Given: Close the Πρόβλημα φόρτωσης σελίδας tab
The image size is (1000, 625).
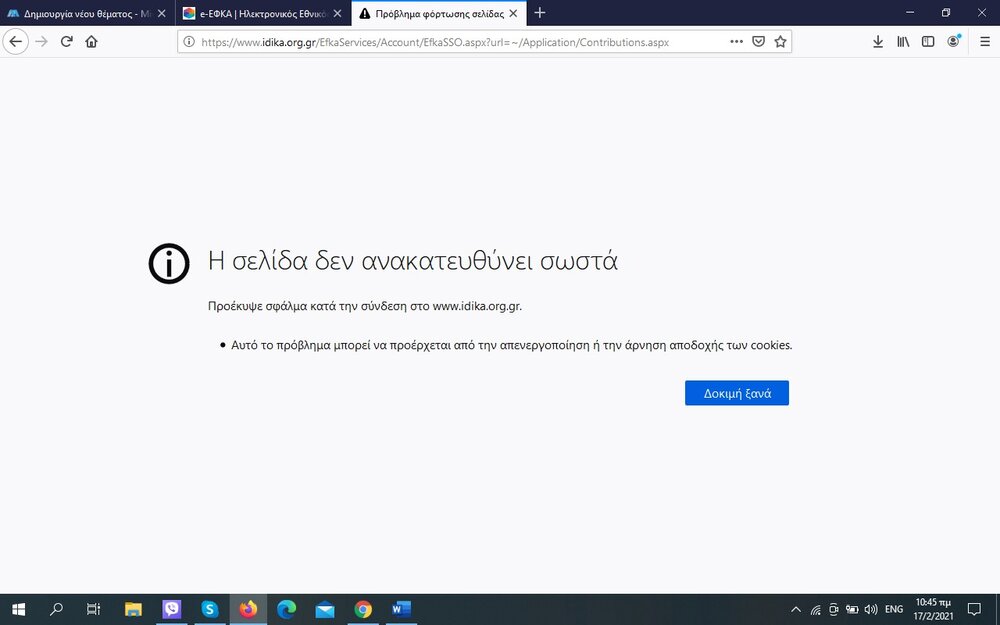Looking at the screenshot, I should pos(515,13).
